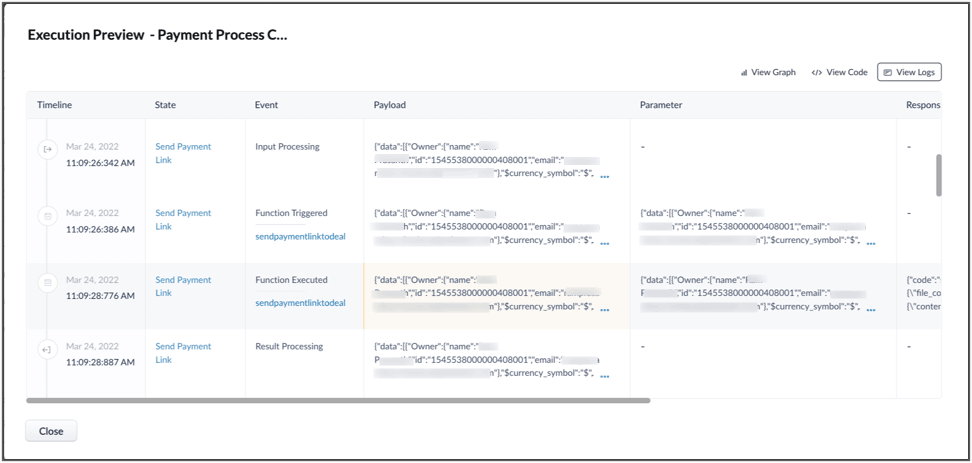This screenshot has height=463, width=972.
Task: Switch to View Code
Action: 839,72
